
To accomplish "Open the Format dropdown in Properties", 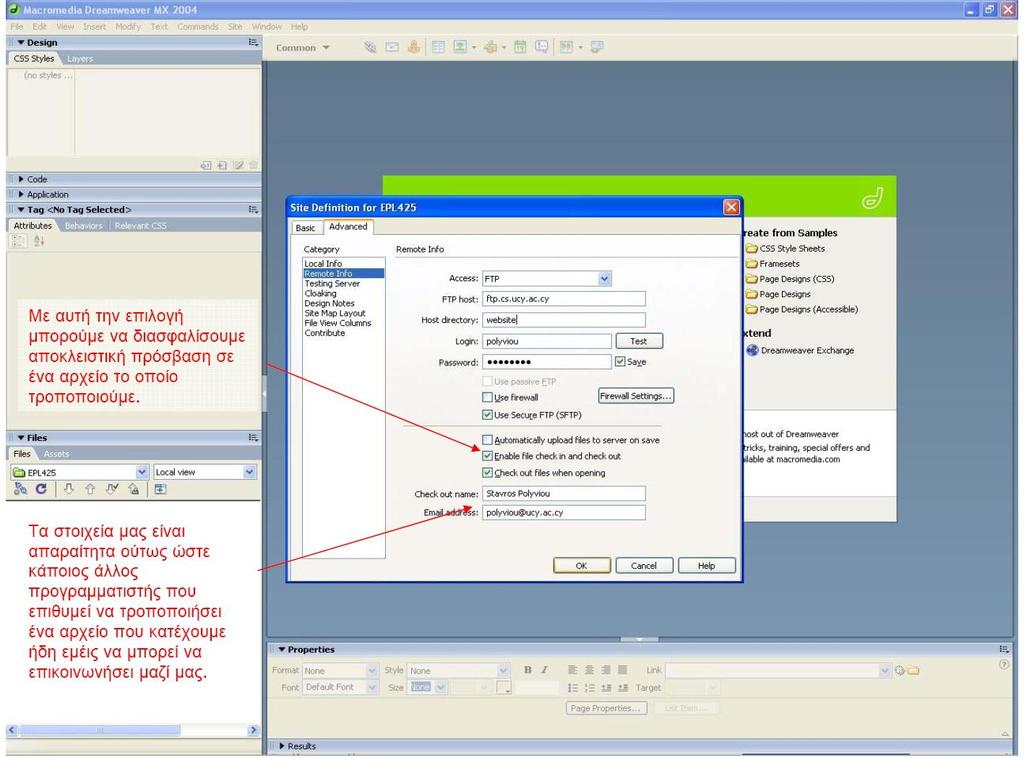I will coord(372,671).
